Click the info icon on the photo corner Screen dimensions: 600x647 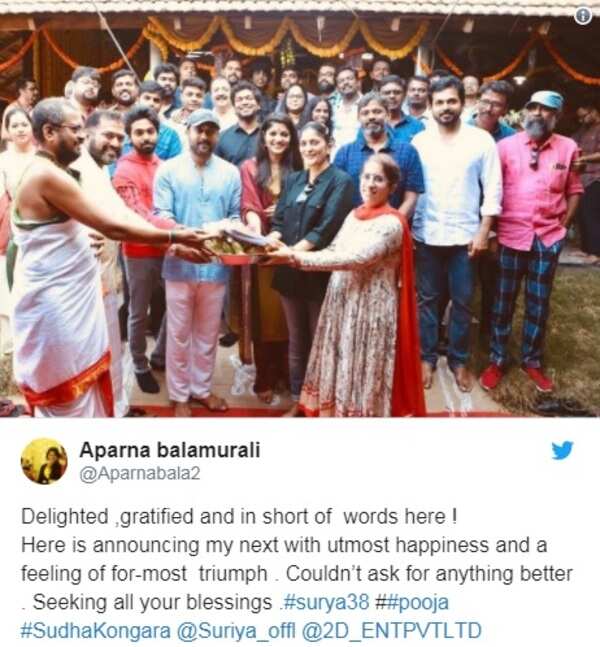click(x=583, y=16)
